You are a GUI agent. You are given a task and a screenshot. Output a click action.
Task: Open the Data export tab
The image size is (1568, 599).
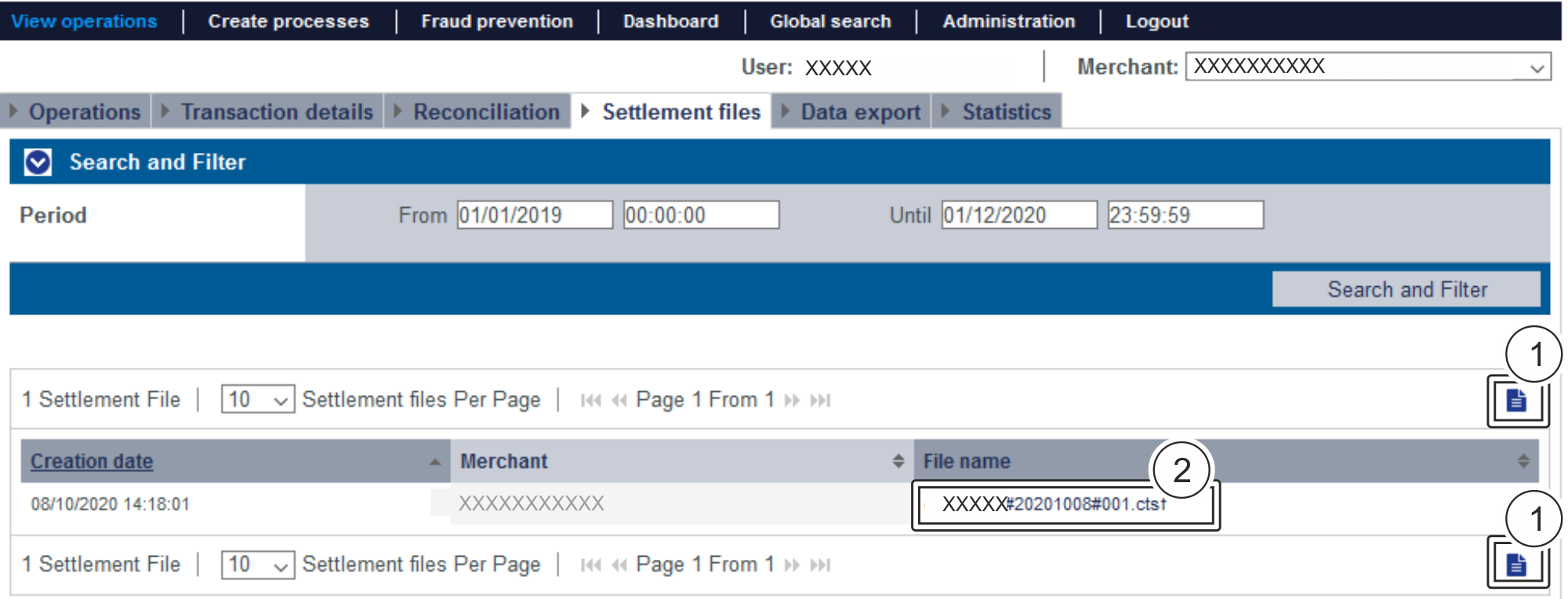tap(859, 112)
